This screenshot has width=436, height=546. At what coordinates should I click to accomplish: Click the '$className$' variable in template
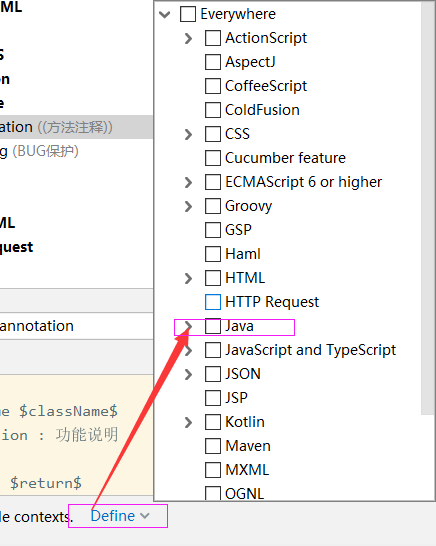pyautogui.click(x=68, y=411)
